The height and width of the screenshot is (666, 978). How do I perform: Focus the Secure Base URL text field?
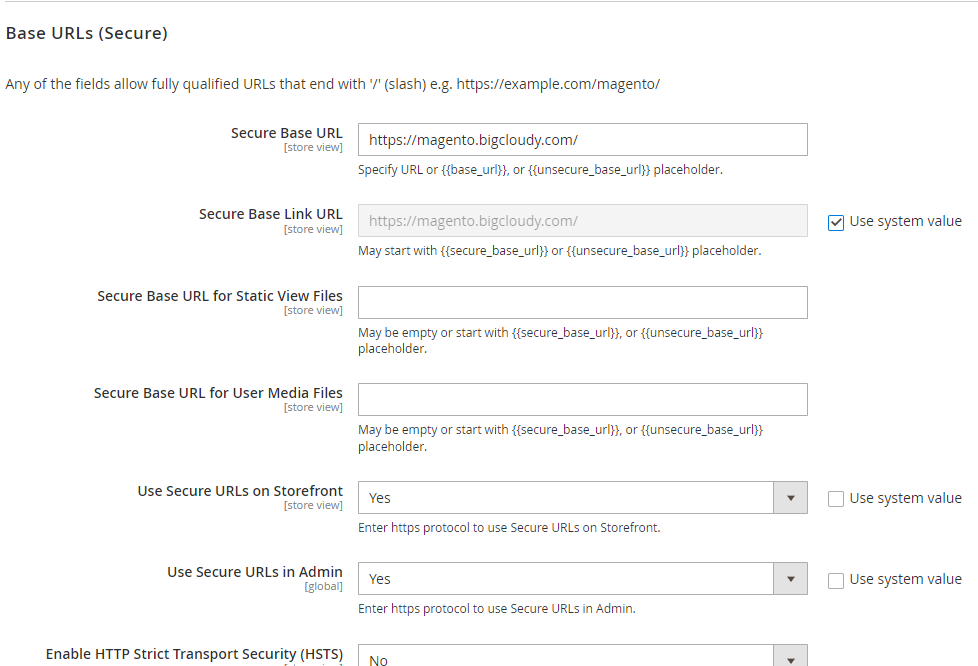[x=582, y=140]
